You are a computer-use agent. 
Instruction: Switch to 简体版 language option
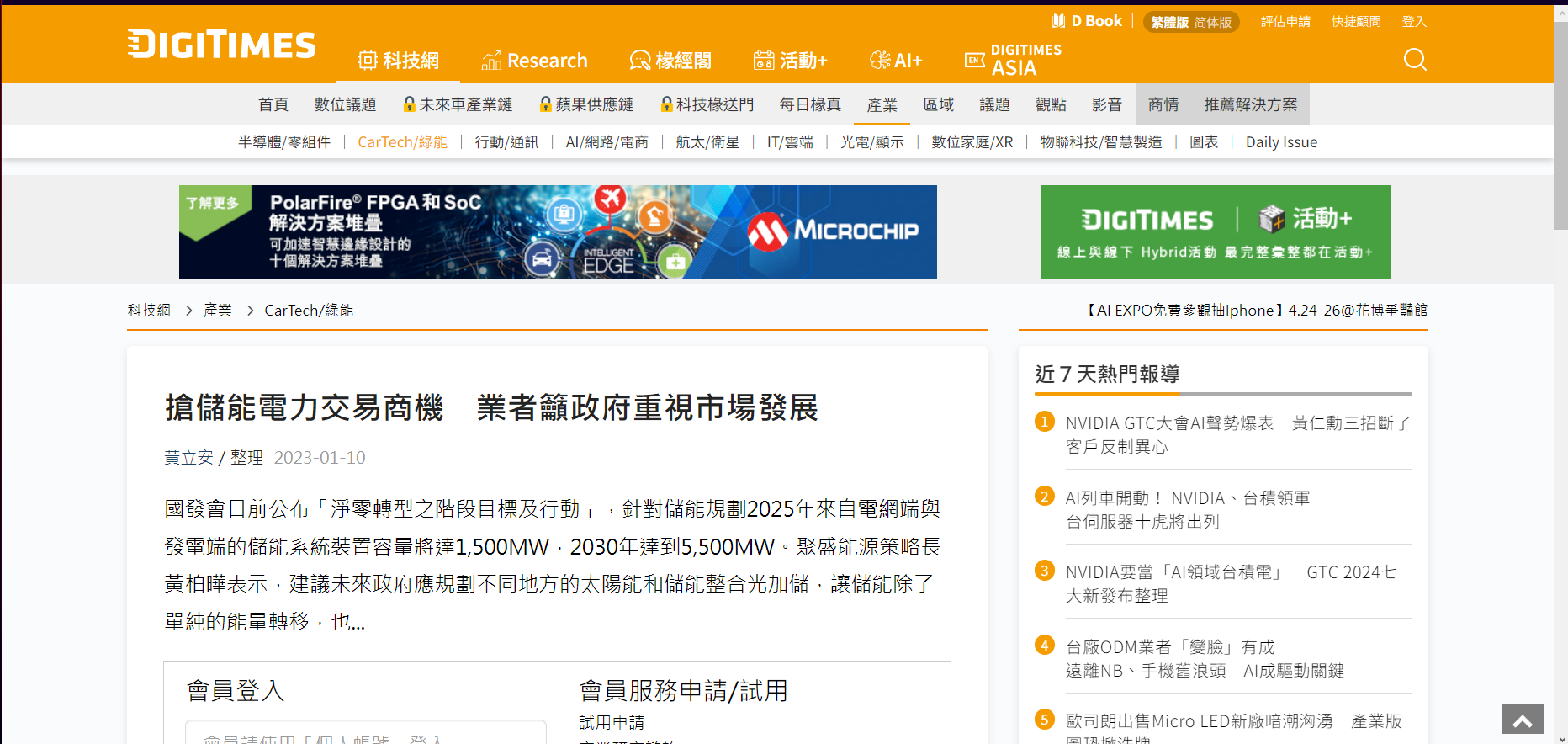point(1213,23)
